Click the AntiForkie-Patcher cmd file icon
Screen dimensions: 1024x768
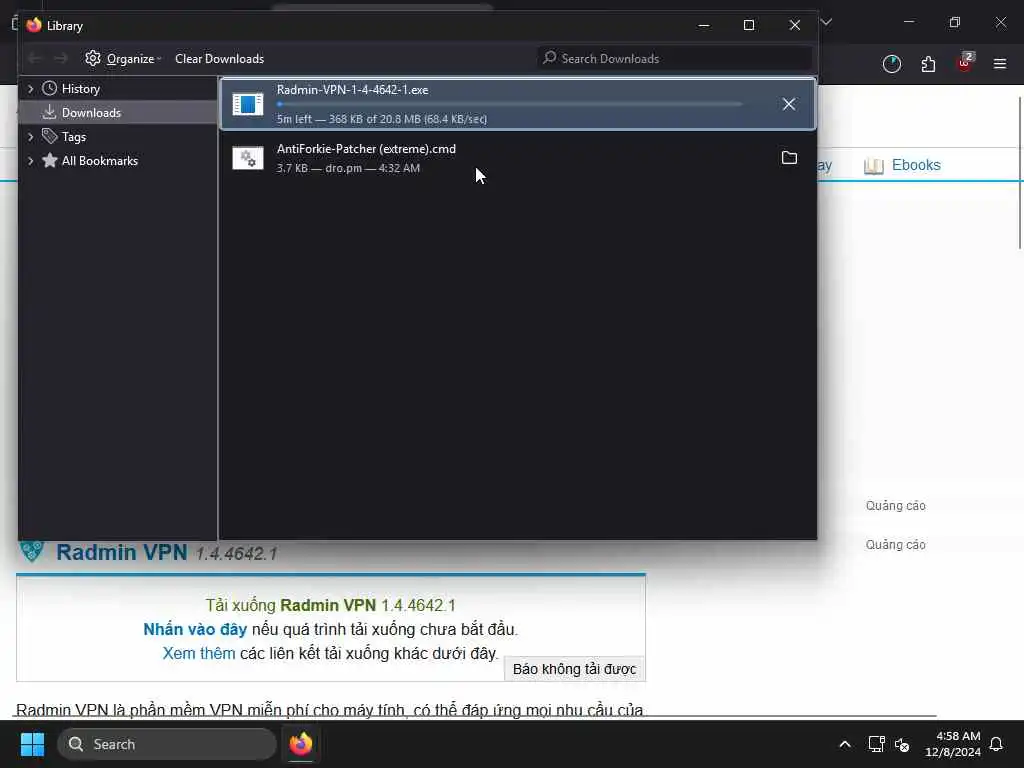coord(248,158)
